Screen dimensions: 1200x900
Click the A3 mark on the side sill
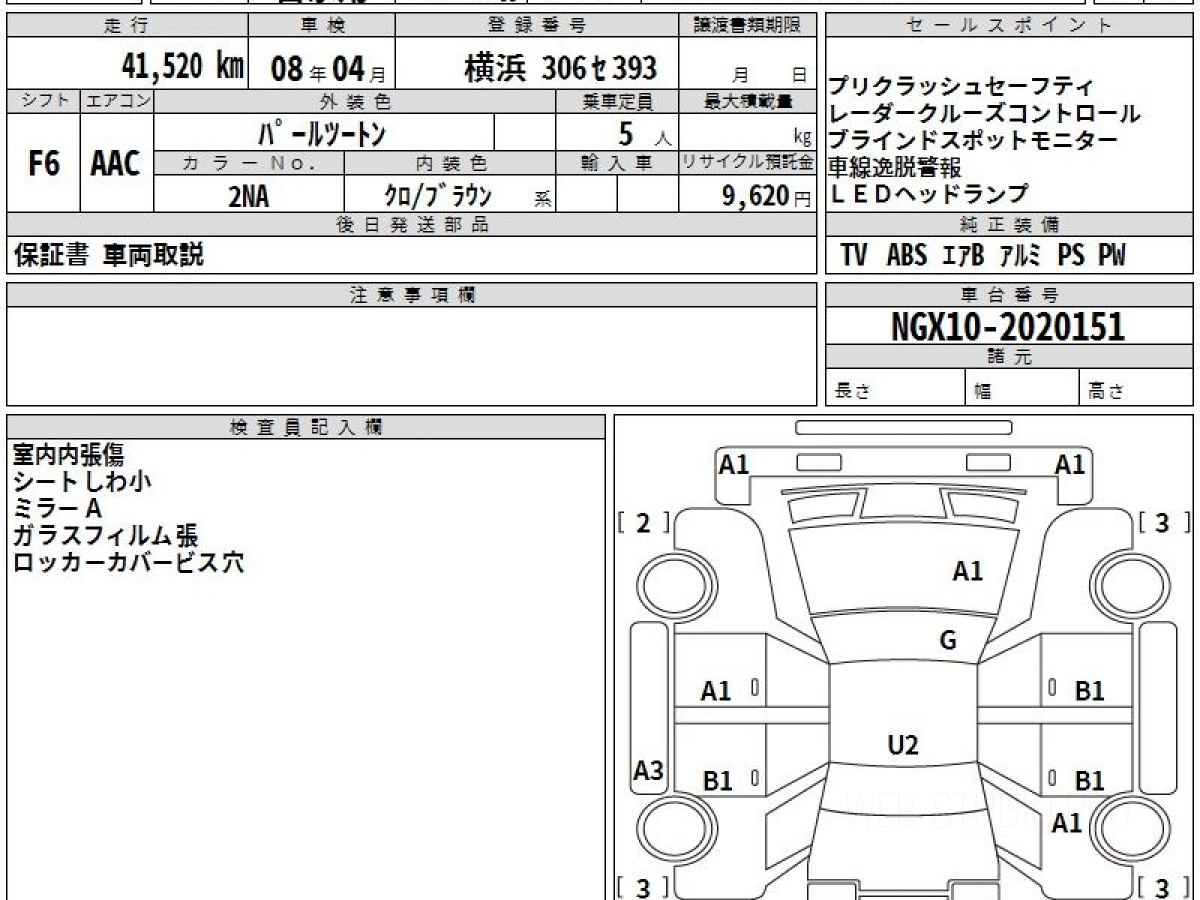point(649,771)
